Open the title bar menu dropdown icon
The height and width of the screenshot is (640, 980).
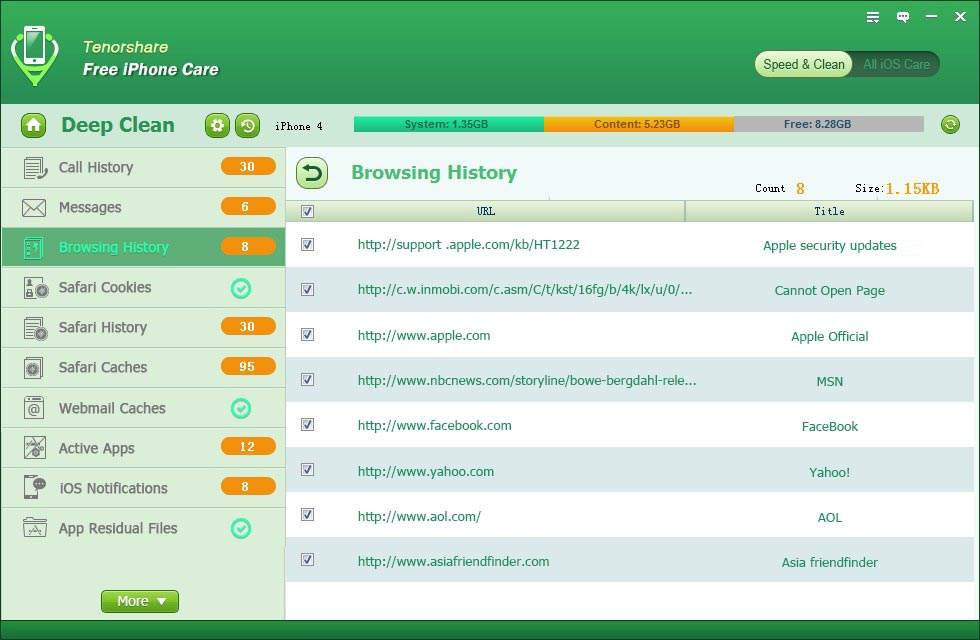(873, 17)
